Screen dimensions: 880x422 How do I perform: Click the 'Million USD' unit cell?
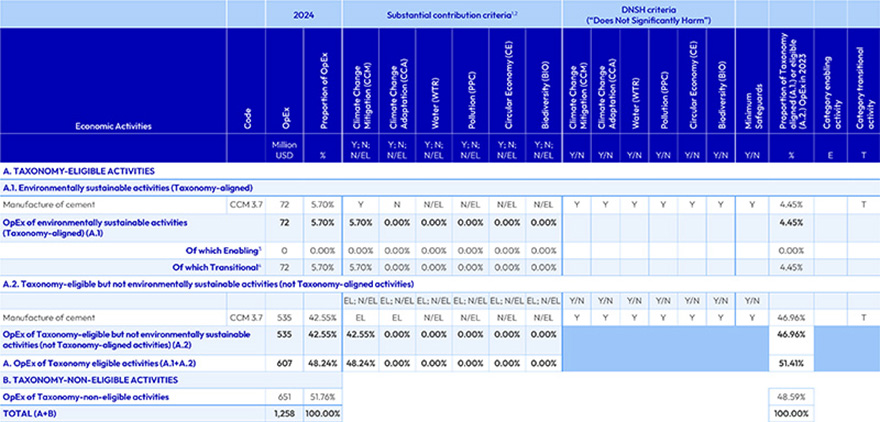(284, 149)
